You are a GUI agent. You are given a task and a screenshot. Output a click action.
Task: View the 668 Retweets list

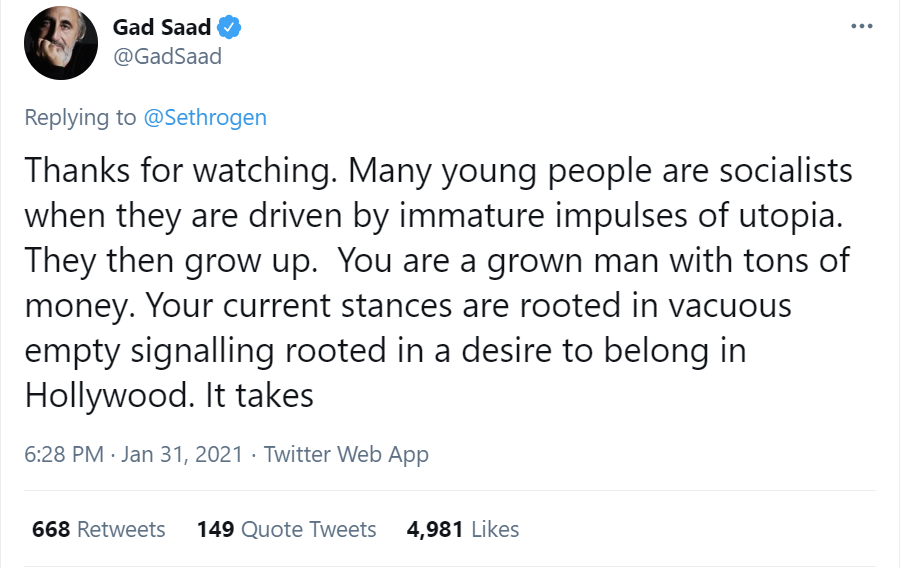99,529
